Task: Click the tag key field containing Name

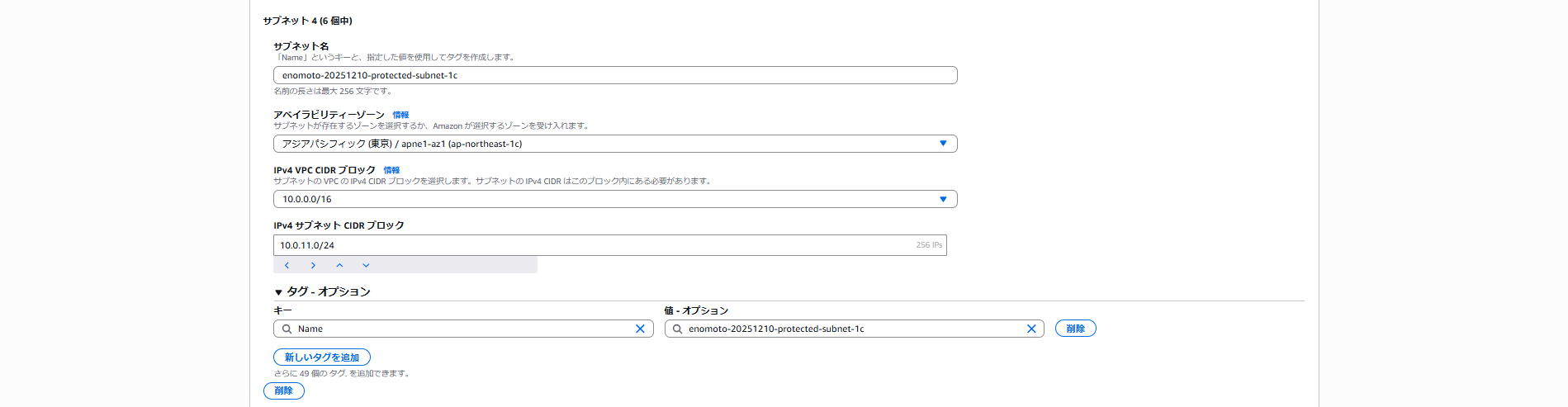Action: tap(463, 329)
